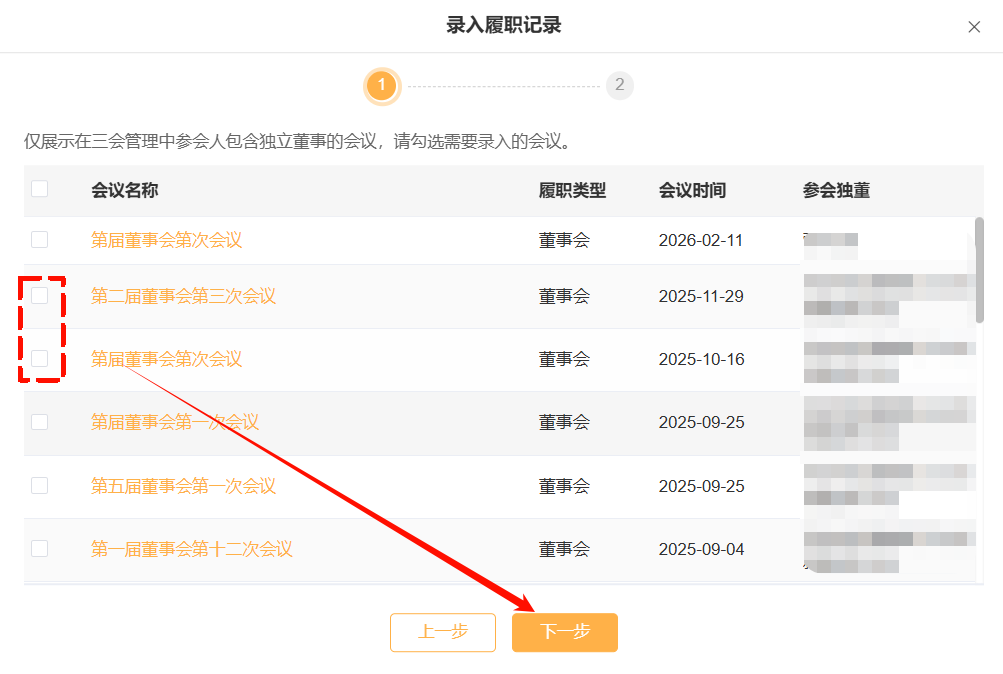Tick the checkbox beside 第二届董事会第三次会议
The image size is (1003, 674).
pos(39,296)
